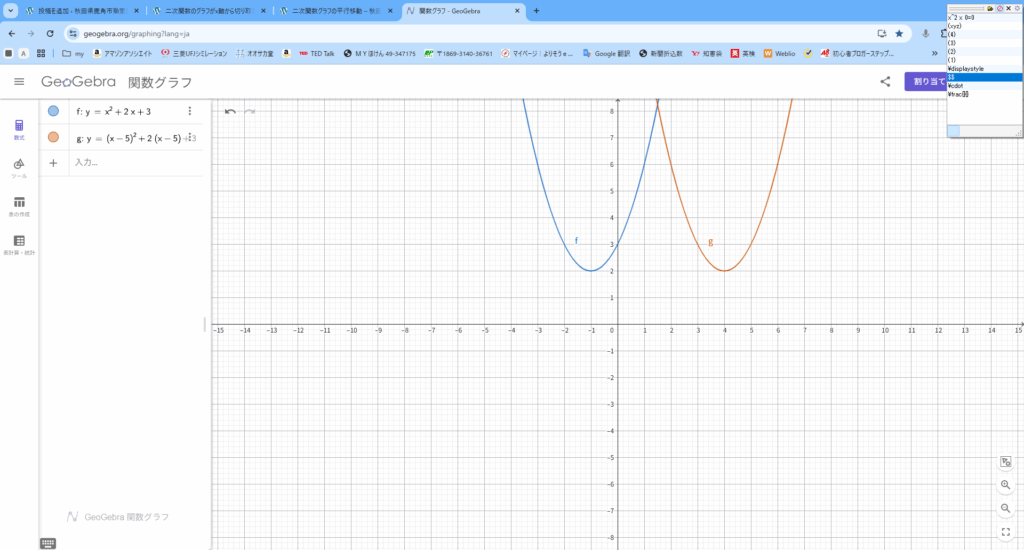The height and width of the screenshot is (550, 1024).
Task: Enter fullscreen mode for the graph
Action: 1005,532
